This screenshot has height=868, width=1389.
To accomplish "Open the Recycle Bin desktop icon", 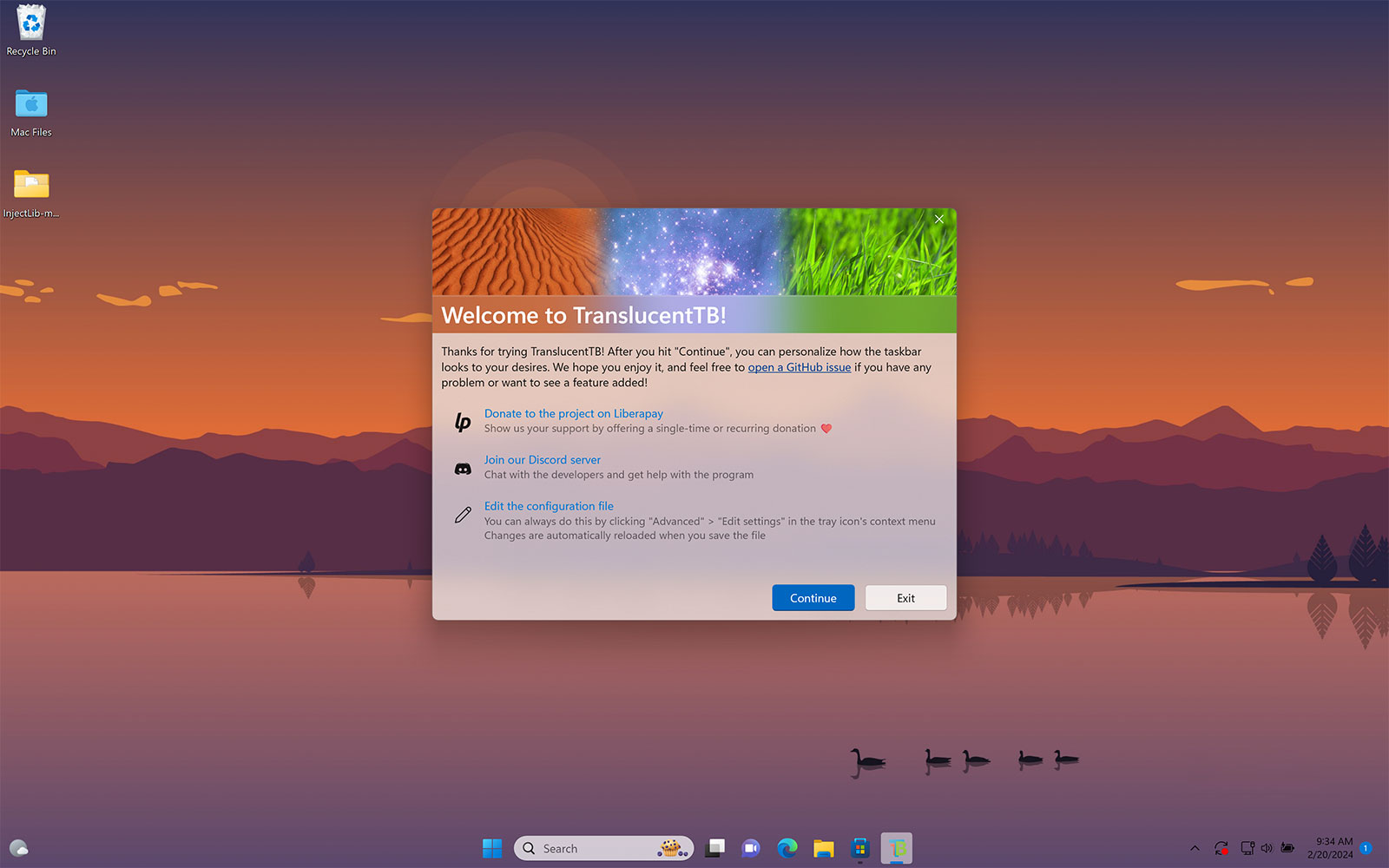I will (31, 30).
